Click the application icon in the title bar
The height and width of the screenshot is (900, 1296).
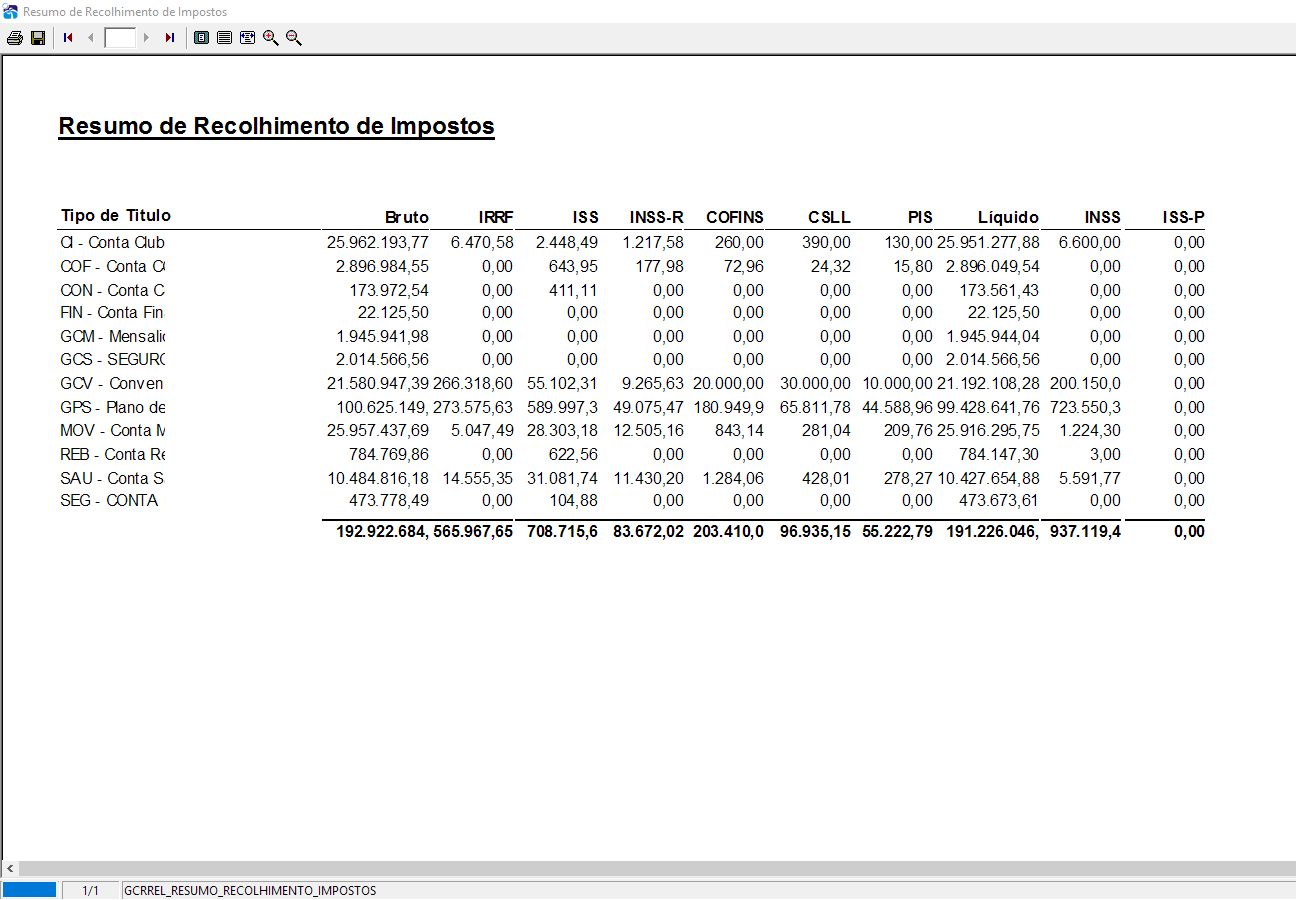(11, 12)
